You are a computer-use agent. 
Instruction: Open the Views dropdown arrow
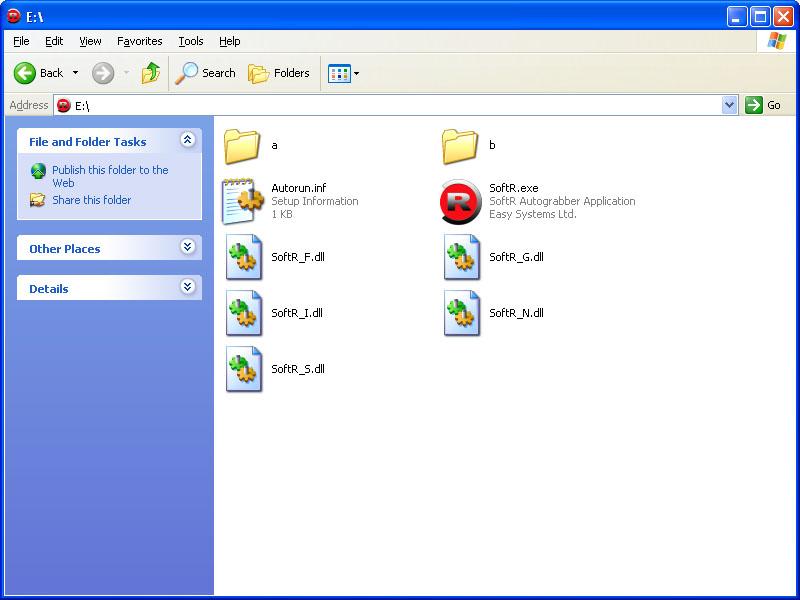click(357, 73)
